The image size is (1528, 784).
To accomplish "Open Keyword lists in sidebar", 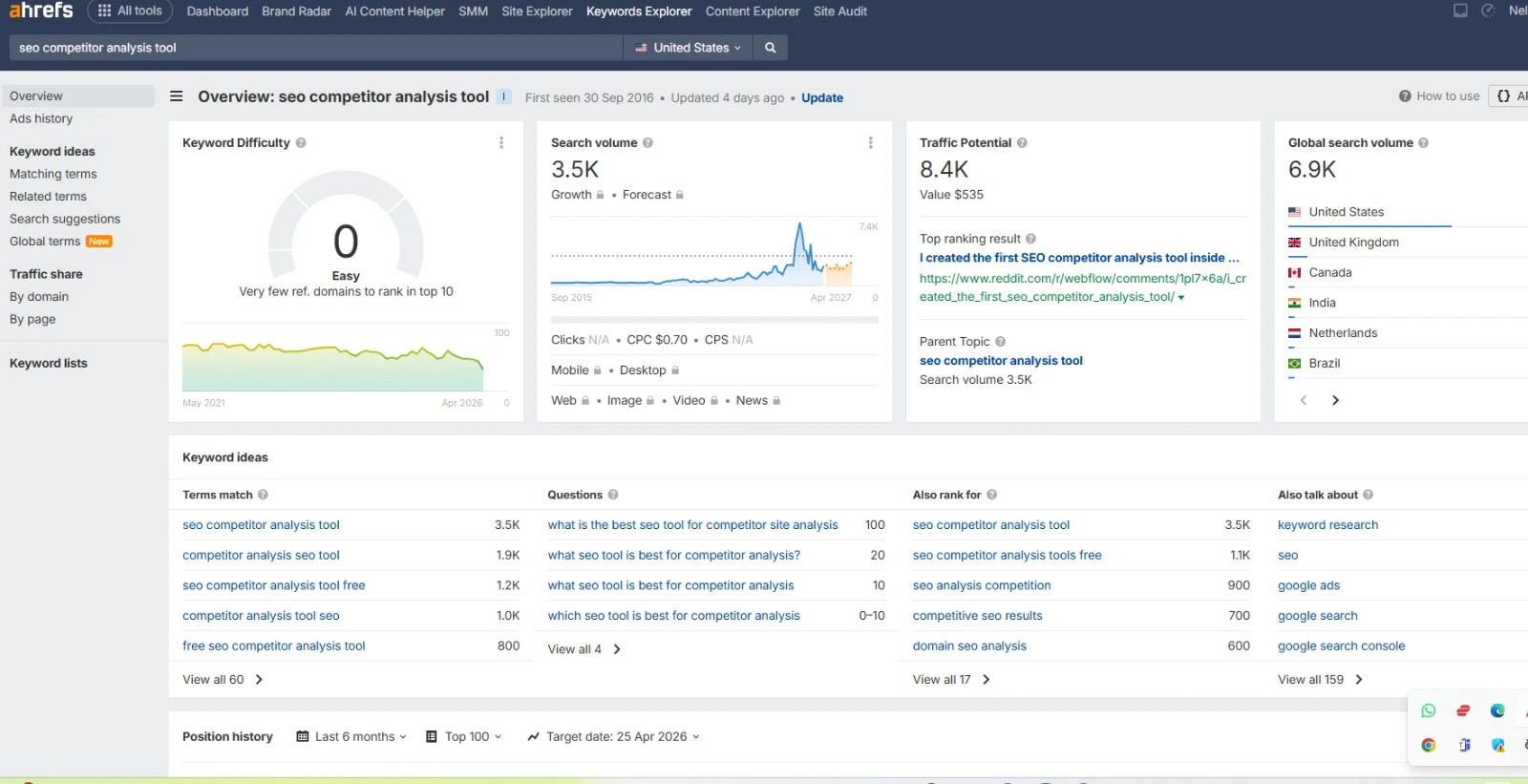I will pyautogui.click(x=49, y=363).
